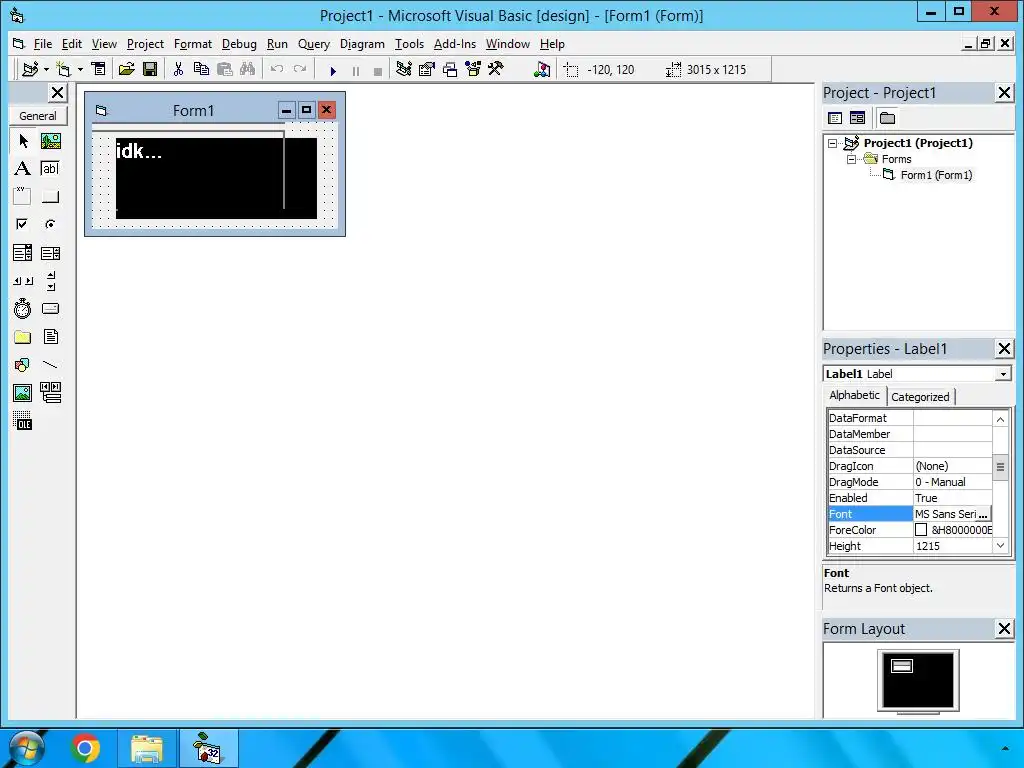Save the project with floppy icon

pos(150,69)
